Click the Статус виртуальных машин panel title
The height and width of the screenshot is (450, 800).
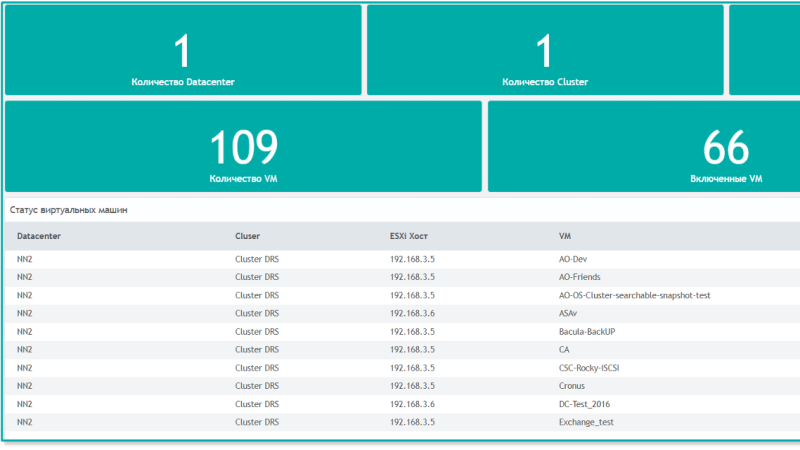click(x=68, y=210)
